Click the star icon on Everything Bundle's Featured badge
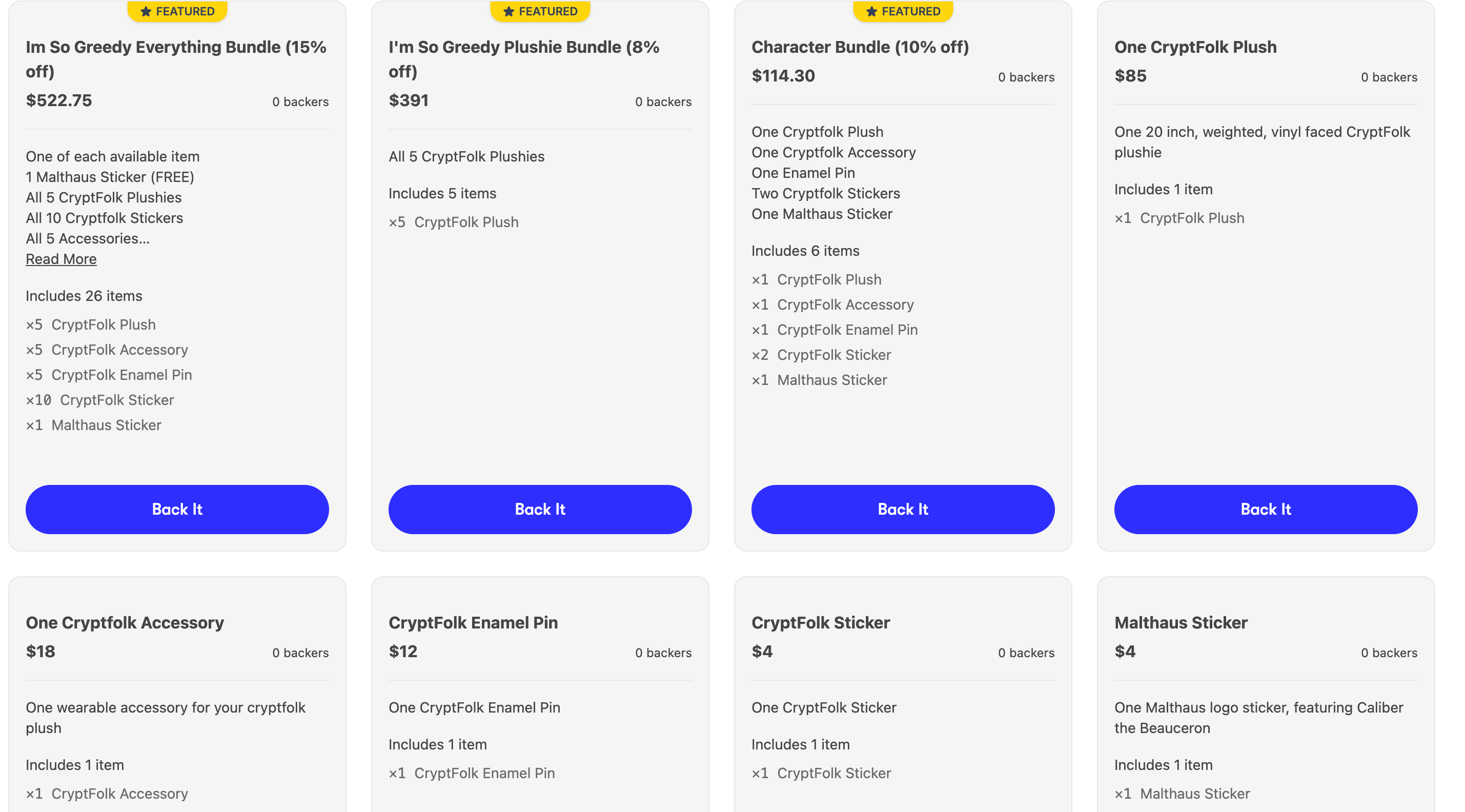Viewport: 1465px width, 812px height. tap(146, 11)
